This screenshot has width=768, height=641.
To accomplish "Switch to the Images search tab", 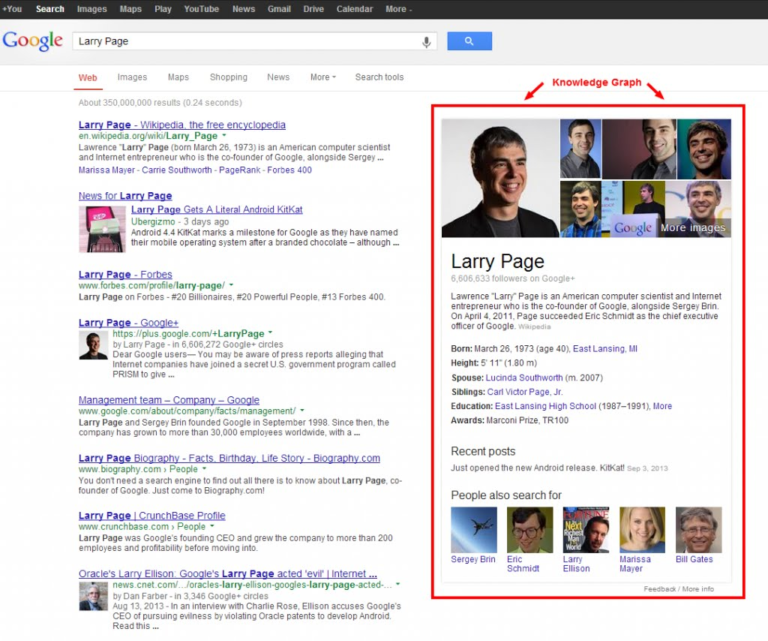I will click(132, 77).
